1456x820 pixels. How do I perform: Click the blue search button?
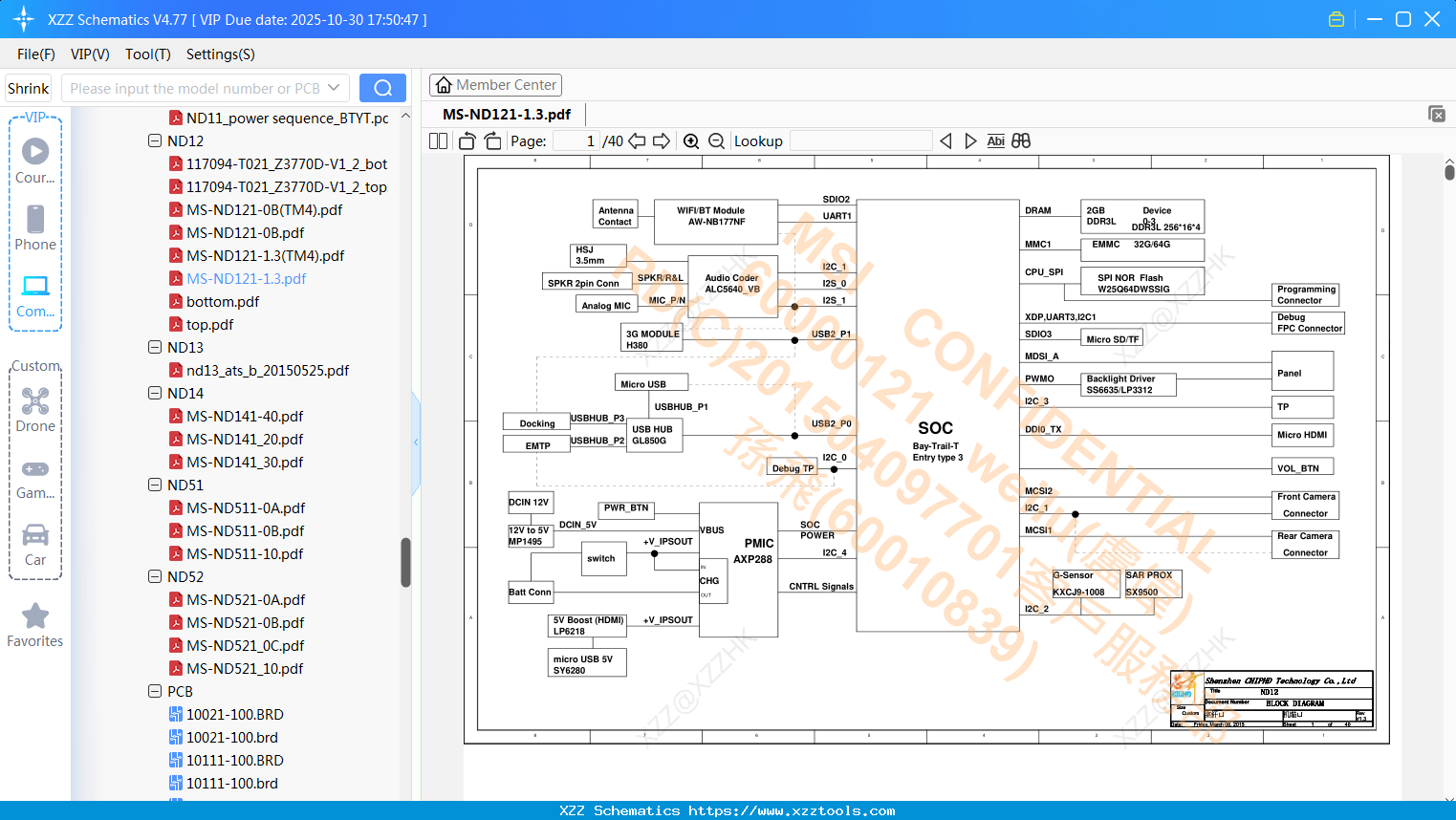tap(382, 88)
